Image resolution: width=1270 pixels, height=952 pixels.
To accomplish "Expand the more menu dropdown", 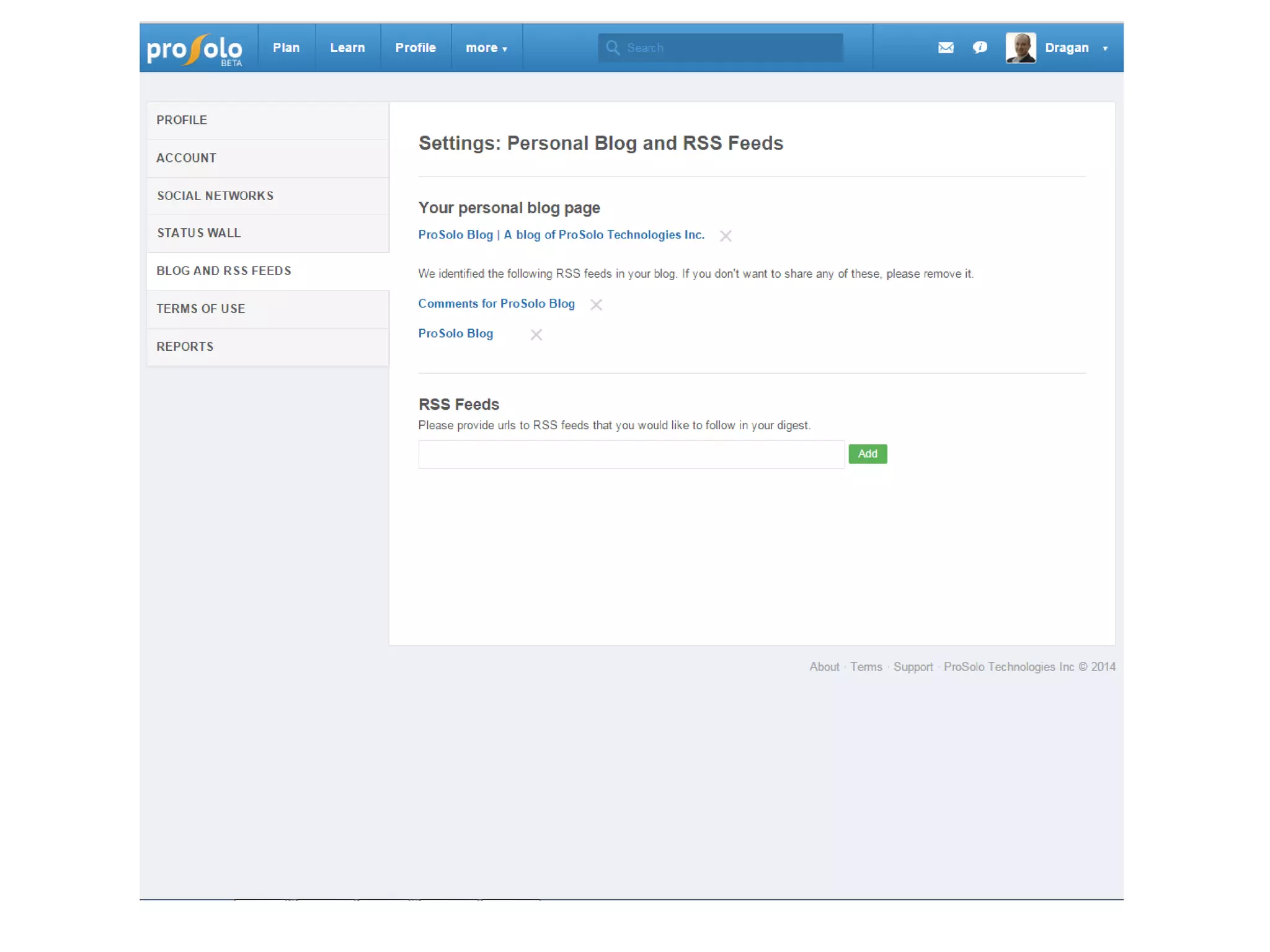I will (x=486, y=48).
